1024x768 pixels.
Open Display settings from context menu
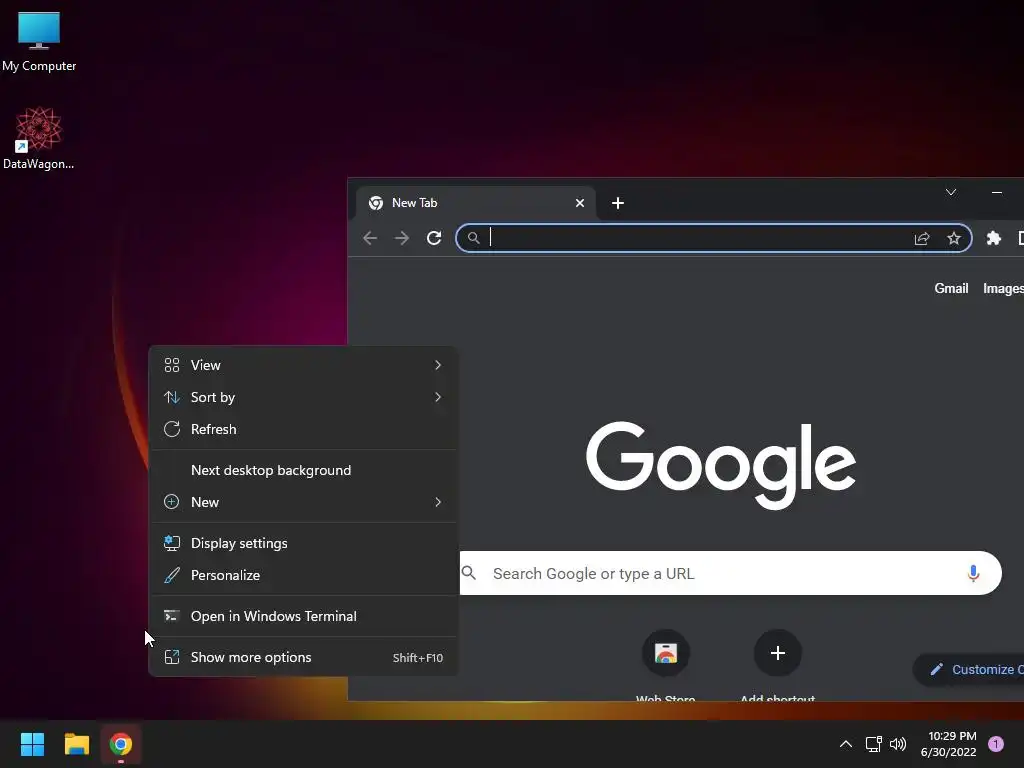(303, 543)
